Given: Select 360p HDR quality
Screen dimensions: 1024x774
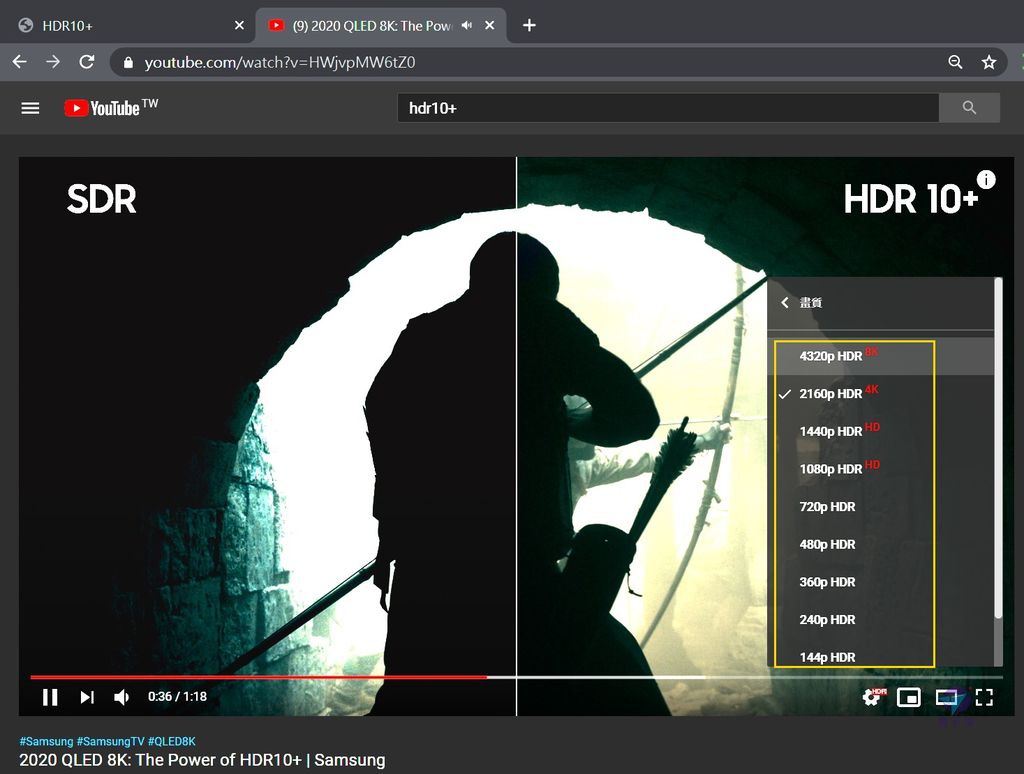Looking at the screenshot, I should [880, 582].
